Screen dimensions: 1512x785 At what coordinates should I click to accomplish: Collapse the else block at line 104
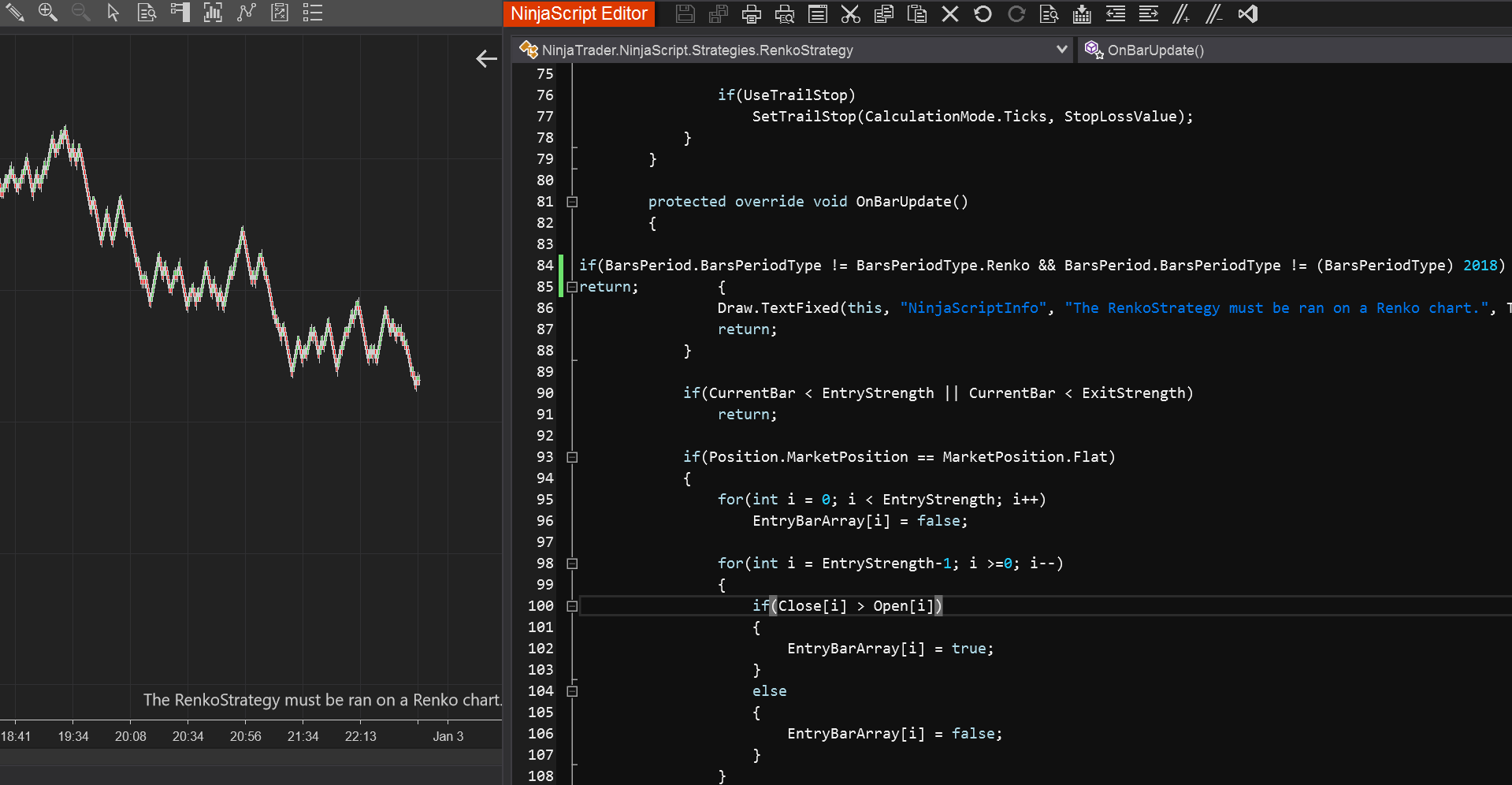click(573, 691)
